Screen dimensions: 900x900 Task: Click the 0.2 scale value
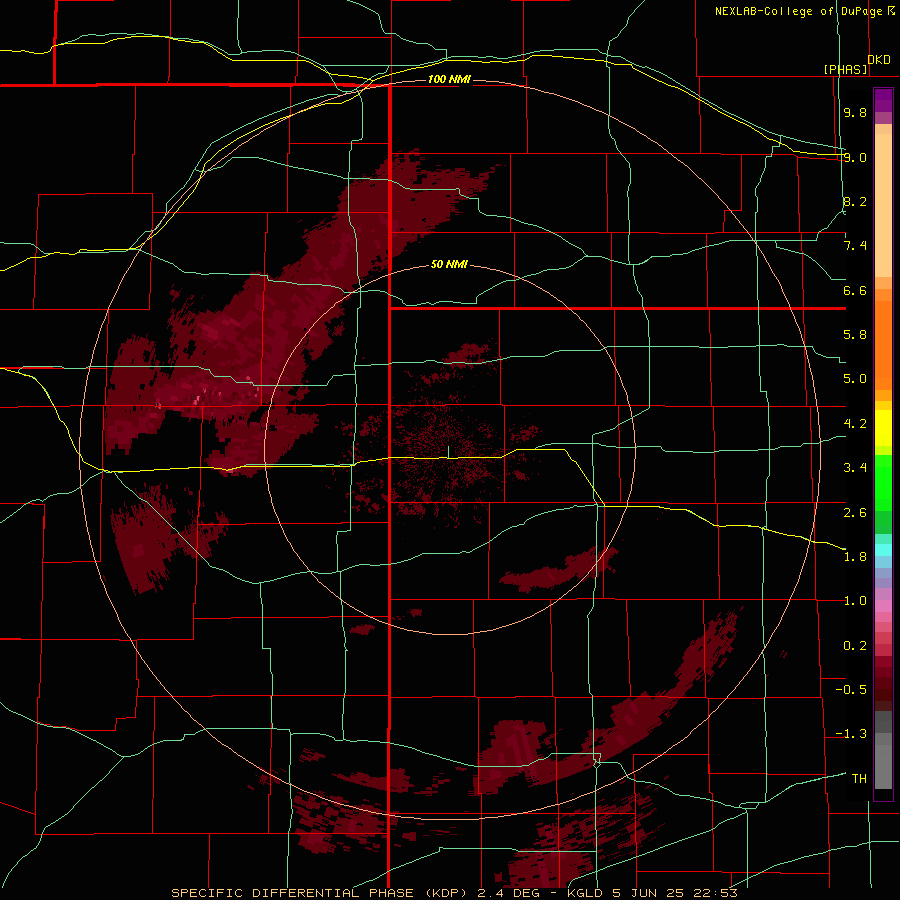click(x=855, y=646)
